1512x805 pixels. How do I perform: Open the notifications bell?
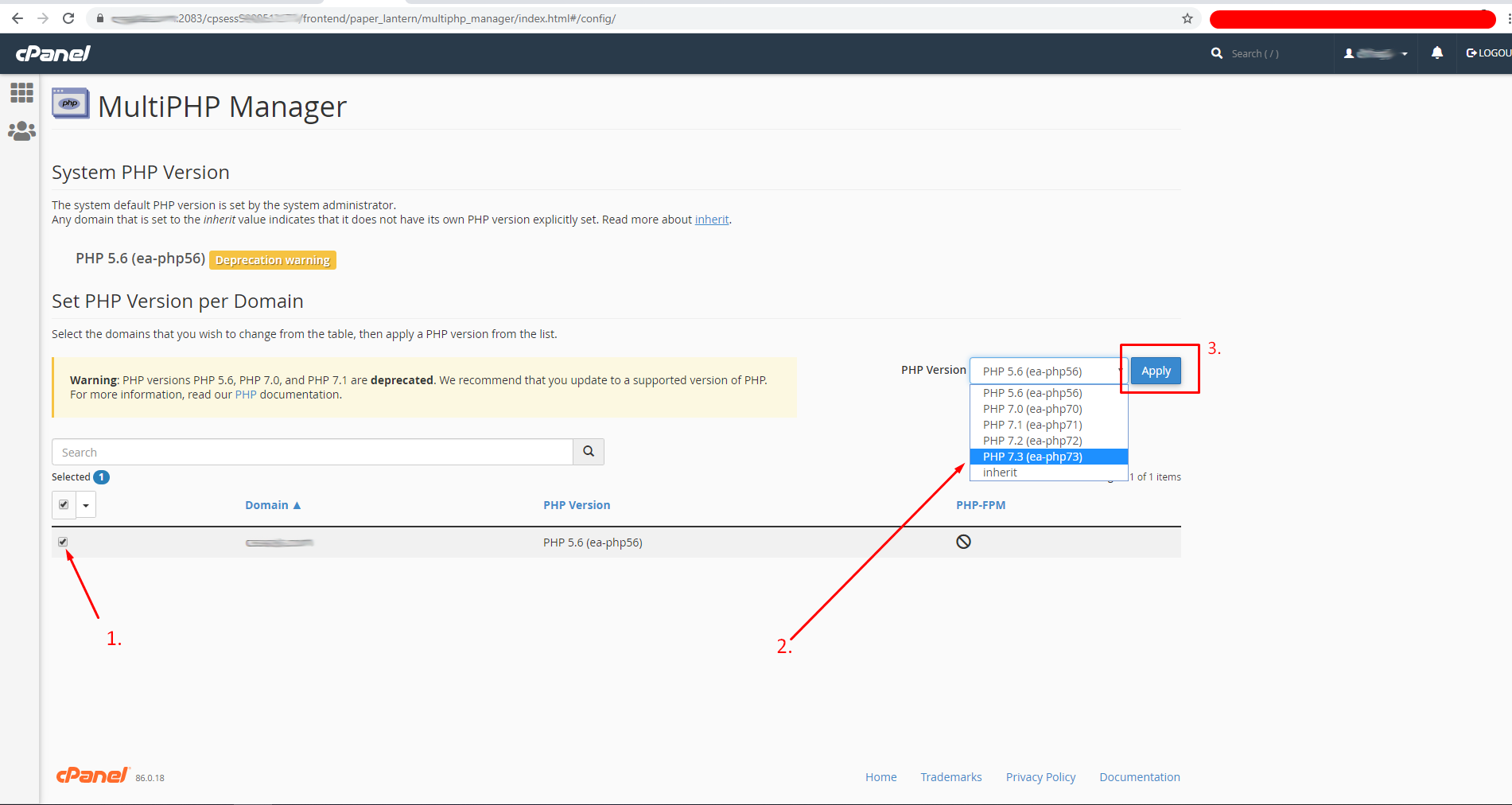tap(1437, 52)
